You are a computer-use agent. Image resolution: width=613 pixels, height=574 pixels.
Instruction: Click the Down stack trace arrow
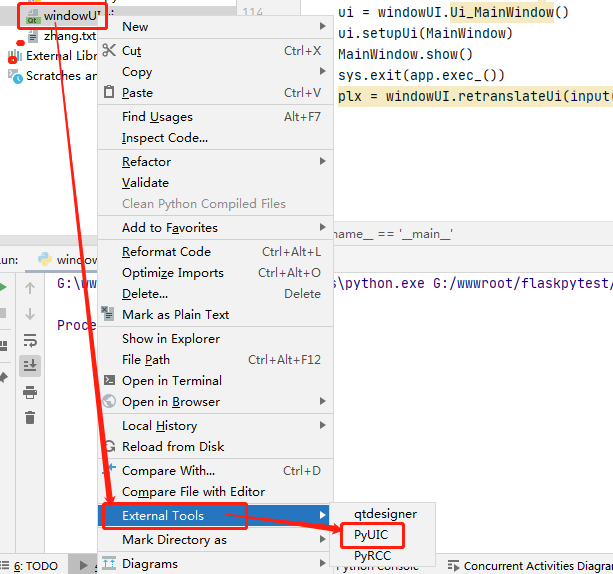(x=30, y=315)
